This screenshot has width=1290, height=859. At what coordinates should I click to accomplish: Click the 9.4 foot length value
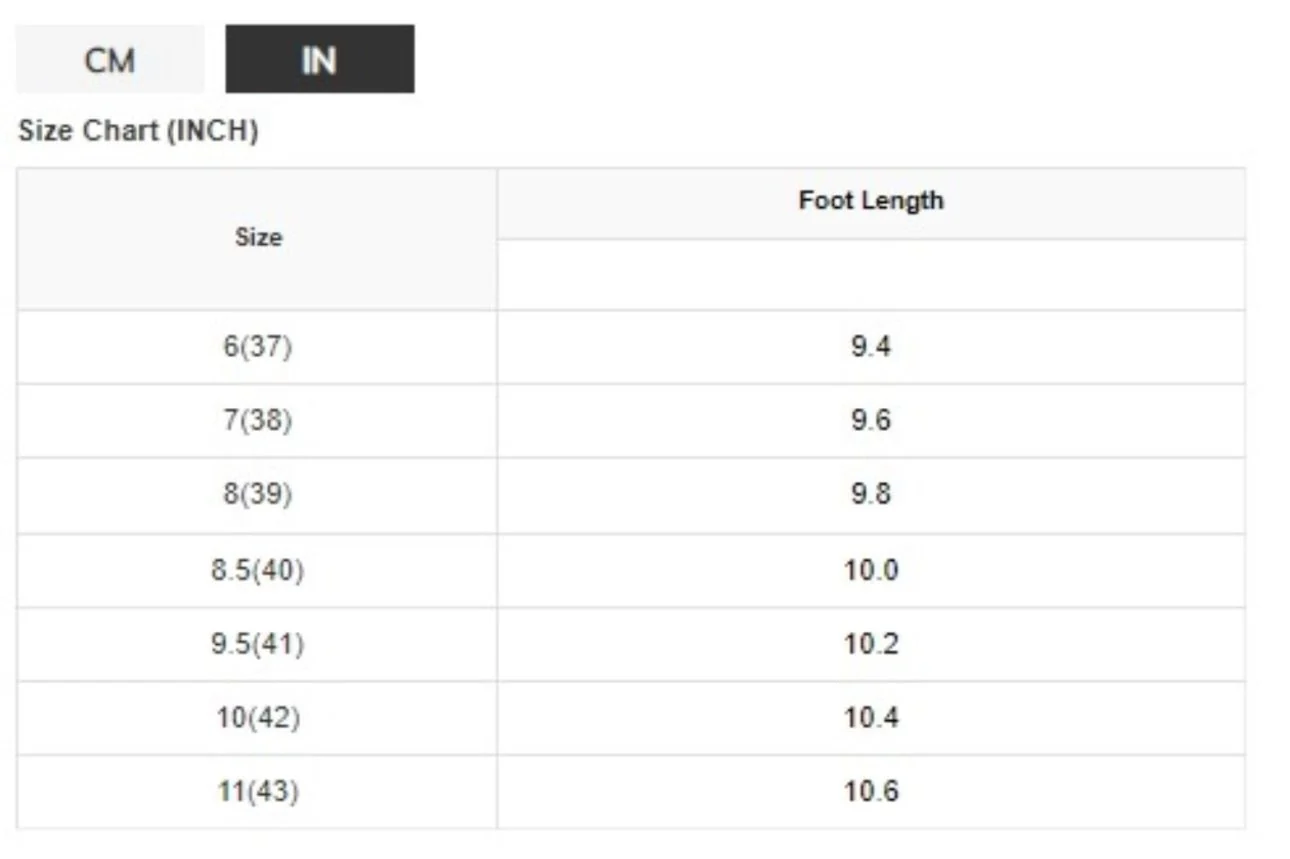870,346
